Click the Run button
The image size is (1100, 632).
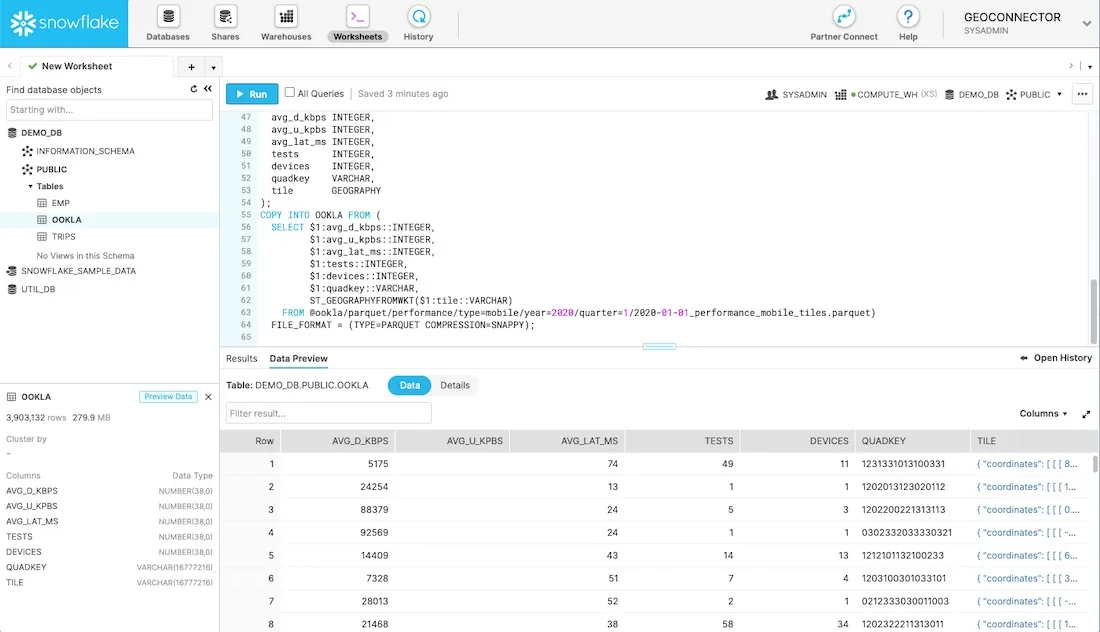(251, 93)
